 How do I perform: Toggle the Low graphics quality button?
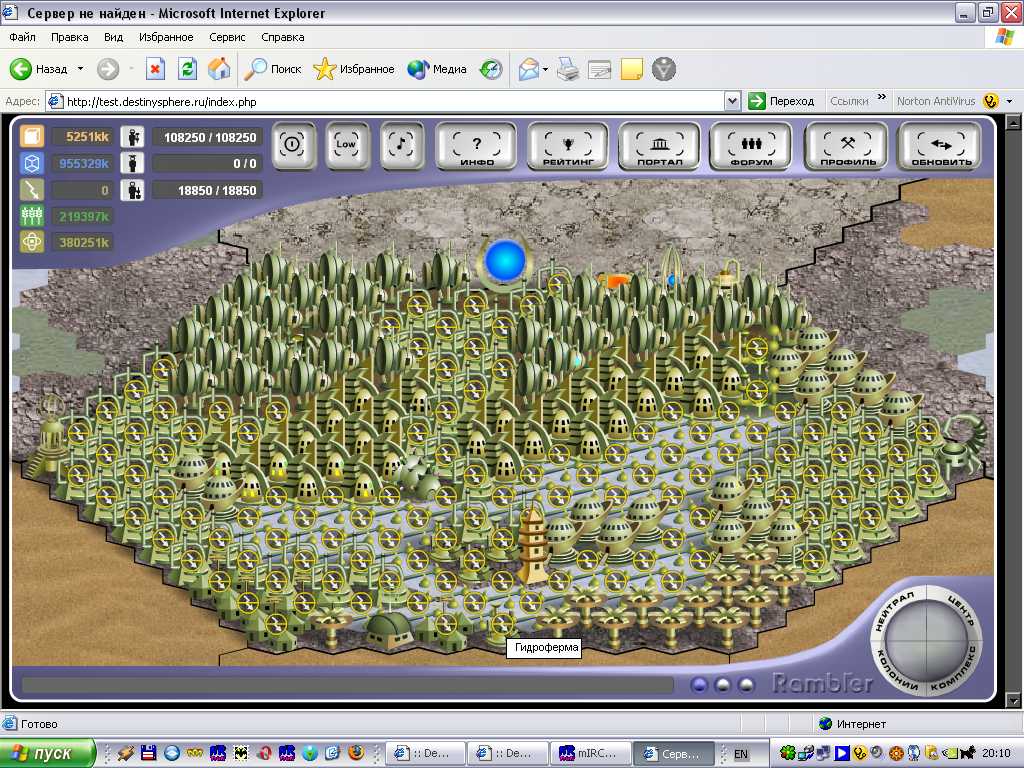pos(346,144)
